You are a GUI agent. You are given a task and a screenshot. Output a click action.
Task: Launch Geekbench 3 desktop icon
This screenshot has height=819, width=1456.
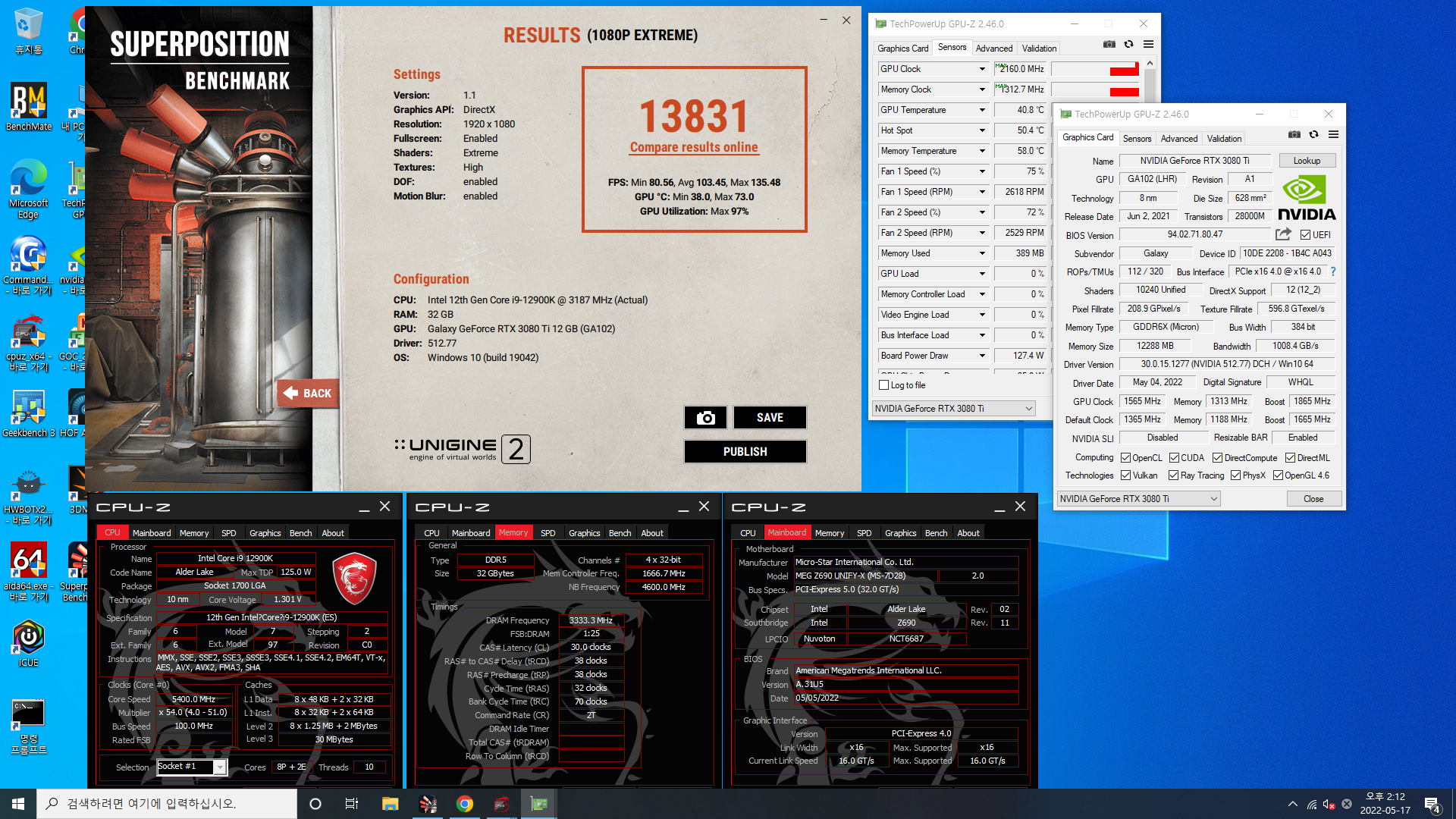pyautogui.click(x=29, y=413)
